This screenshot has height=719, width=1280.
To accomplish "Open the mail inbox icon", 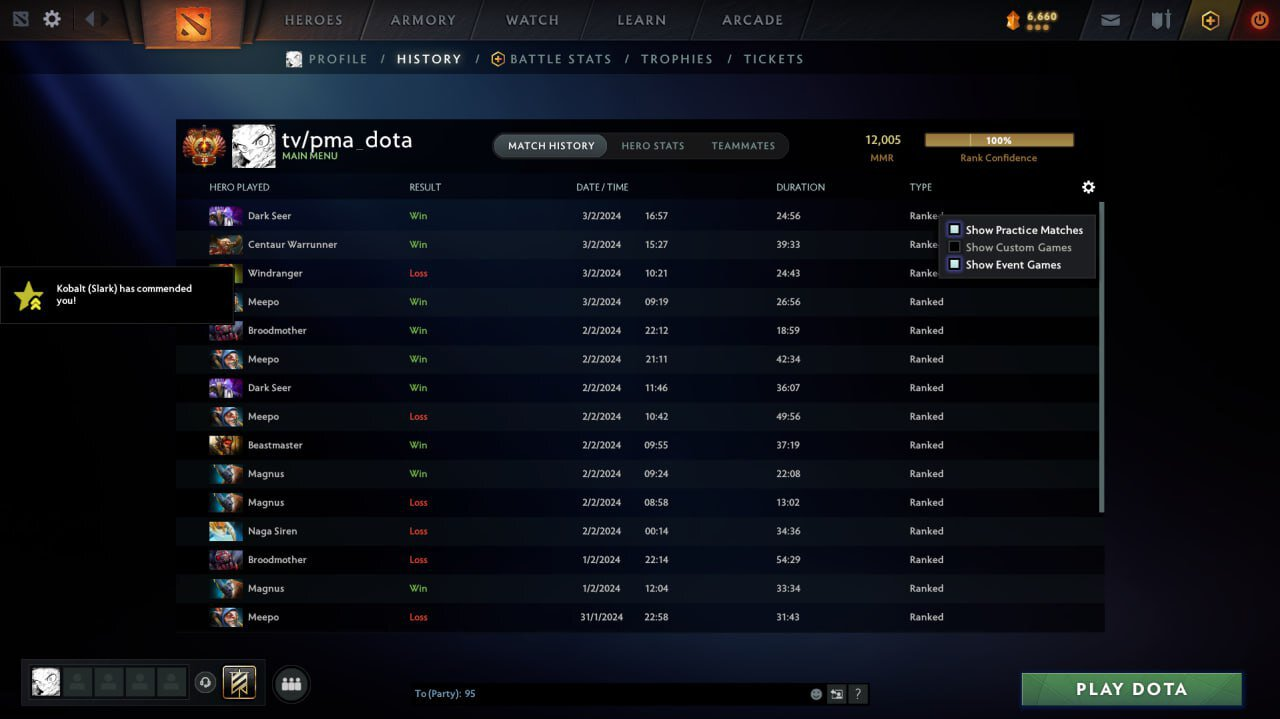I will coord(1110,20).
